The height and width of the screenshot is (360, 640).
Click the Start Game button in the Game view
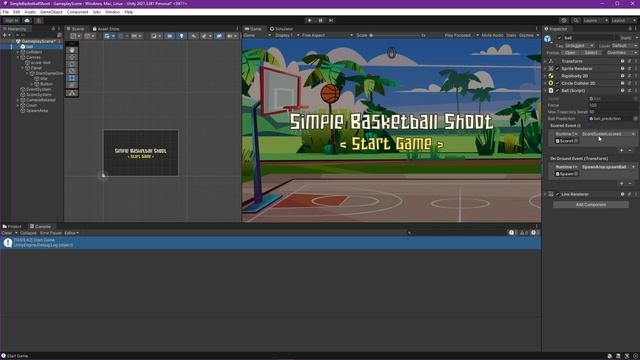pyautogui.click(x=391, y=144)
